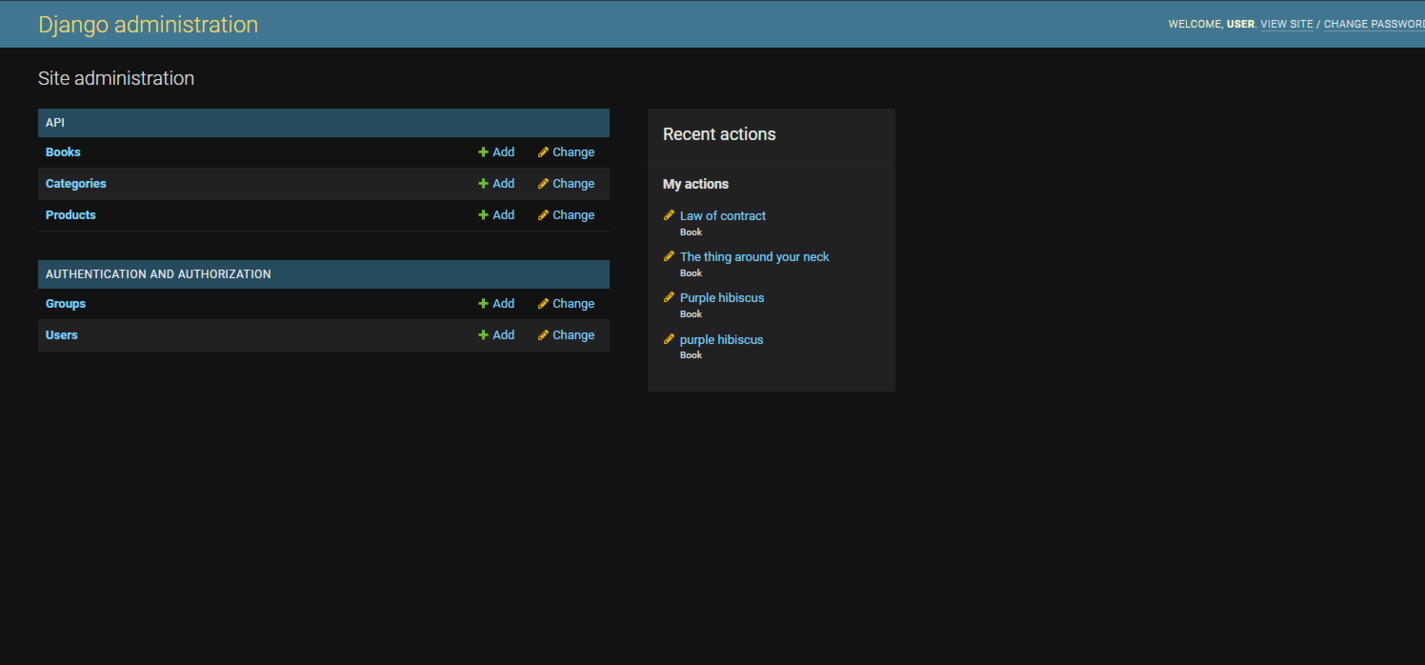Open the Books model list
This screenshot has width=1425, height=665.
coord(62,152)
